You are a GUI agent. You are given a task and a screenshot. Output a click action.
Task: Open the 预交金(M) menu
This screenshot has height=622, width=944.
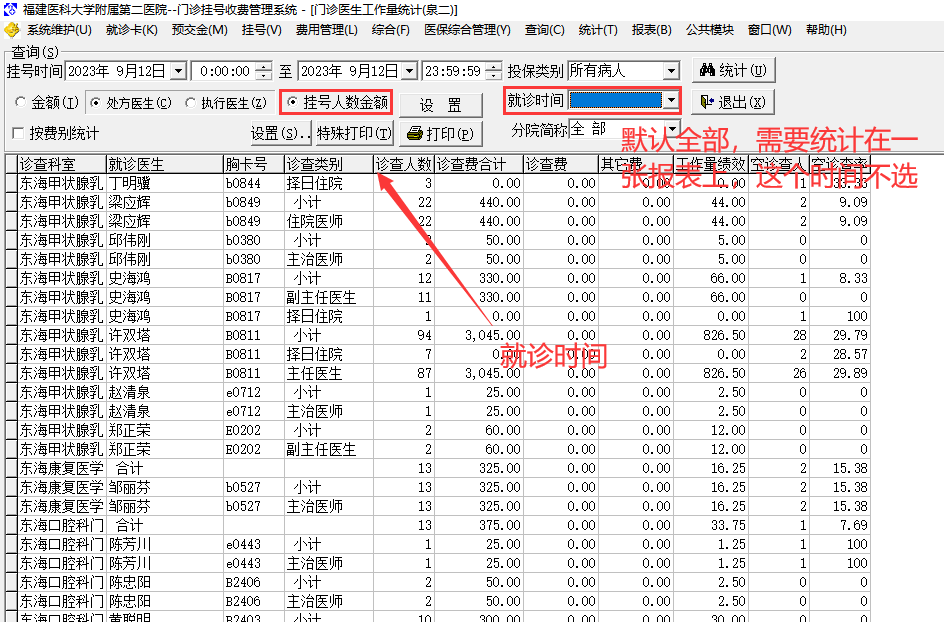pos(199,30)
